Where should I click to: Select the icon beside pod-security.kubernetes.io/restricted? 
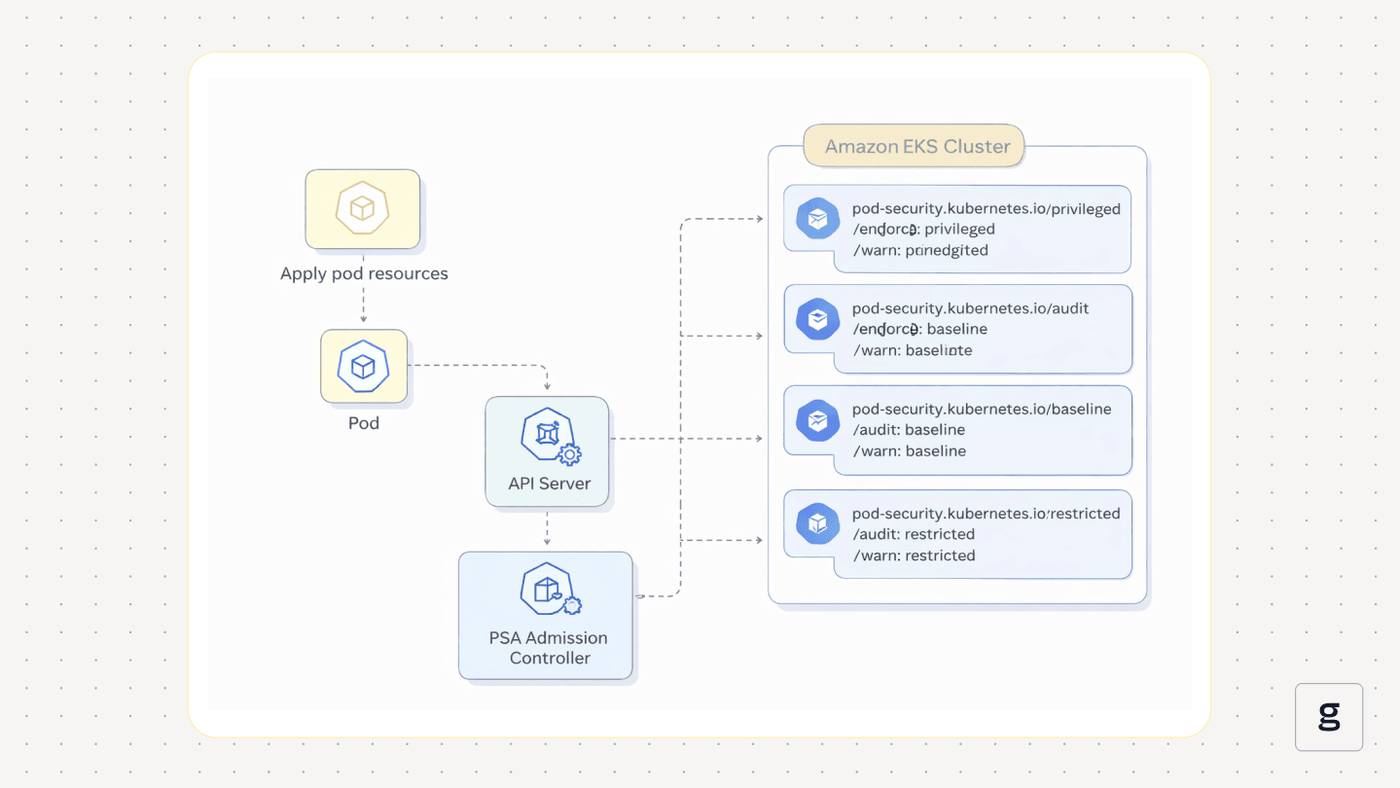click(818, 524)
